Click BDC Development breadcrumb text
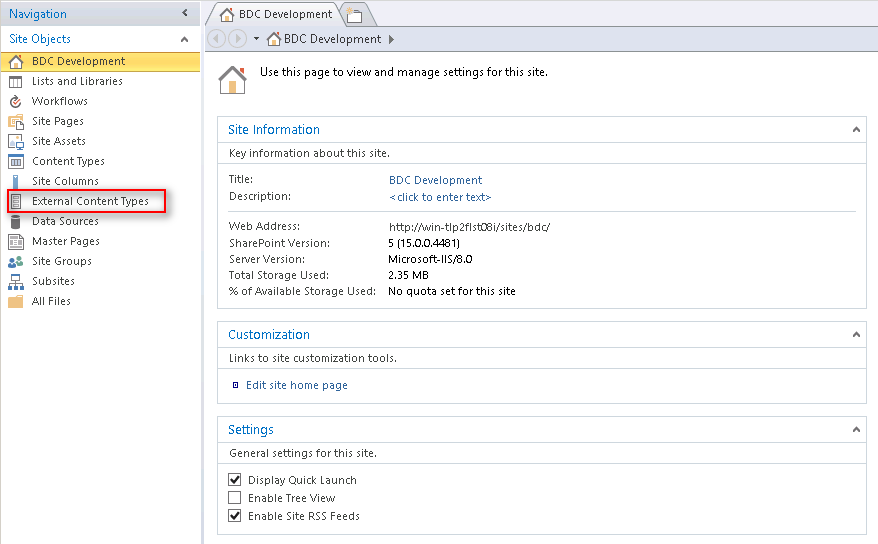Screen dimensions: 878x544 tap(332, 39)
